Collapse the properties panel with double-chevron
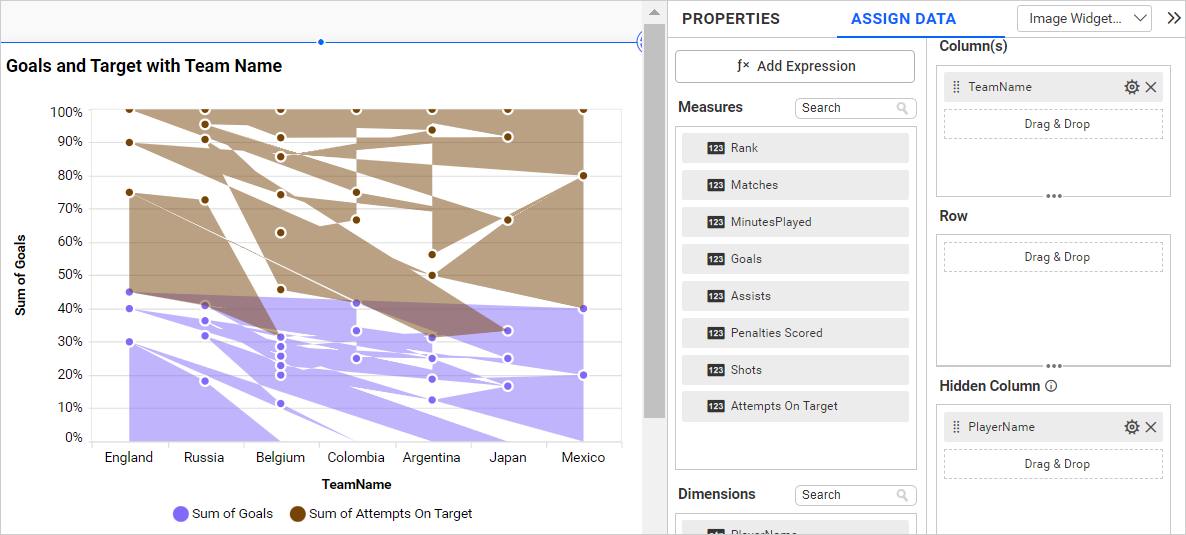The height and width of the screenshot is (535, 1186). point(1173,18)
